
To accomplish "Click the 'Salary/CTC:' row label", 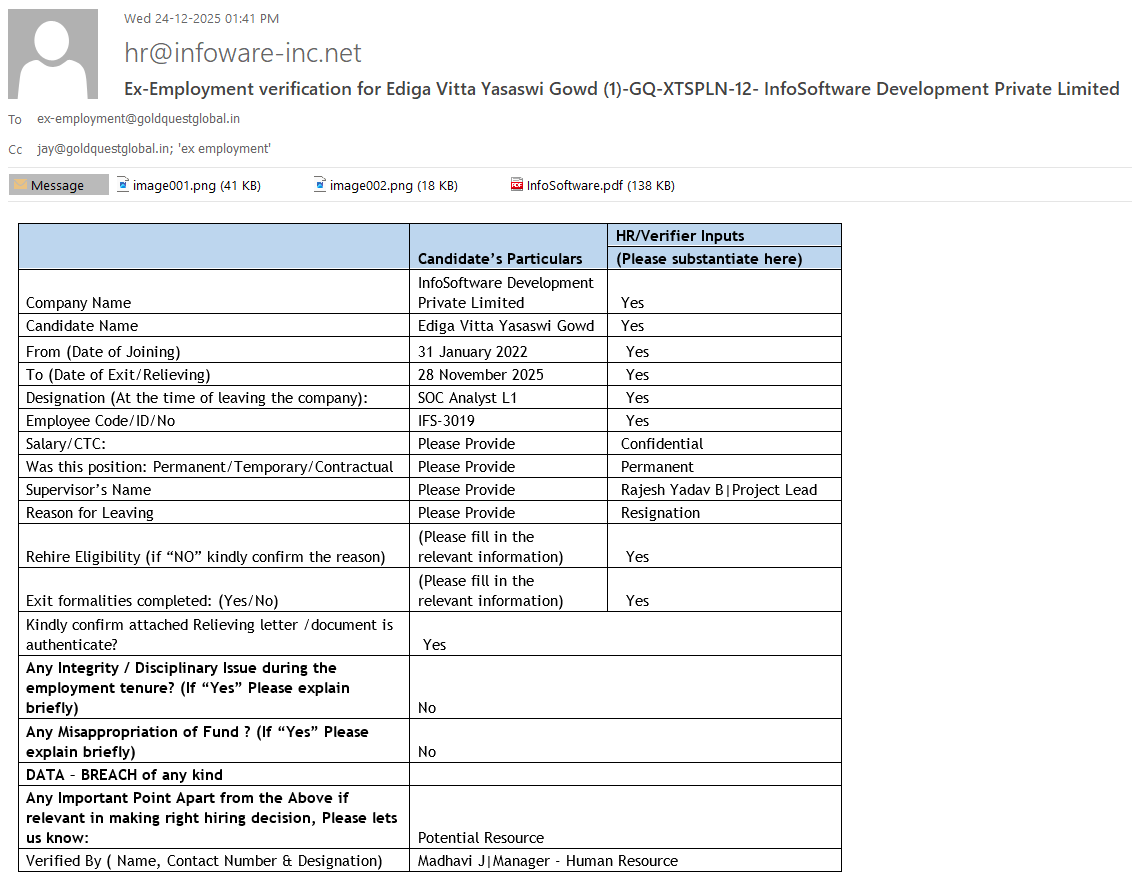I will [x=66, y=444].
